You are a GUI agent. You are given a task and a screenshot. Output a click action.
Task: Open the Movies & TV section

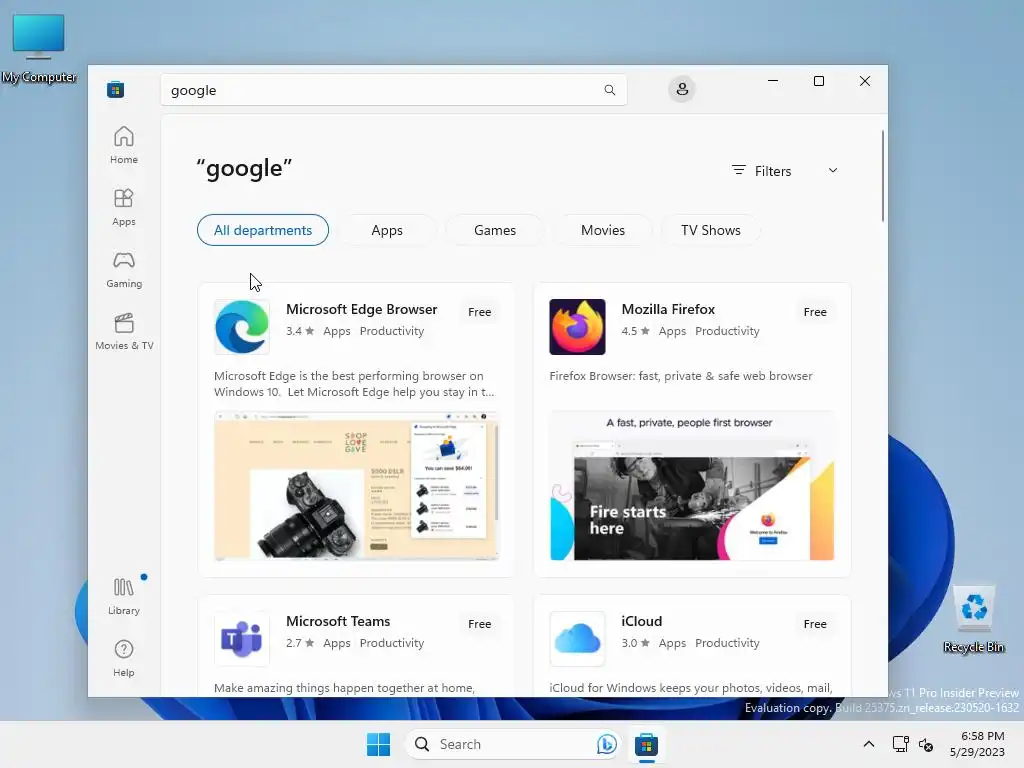(124, 331)
